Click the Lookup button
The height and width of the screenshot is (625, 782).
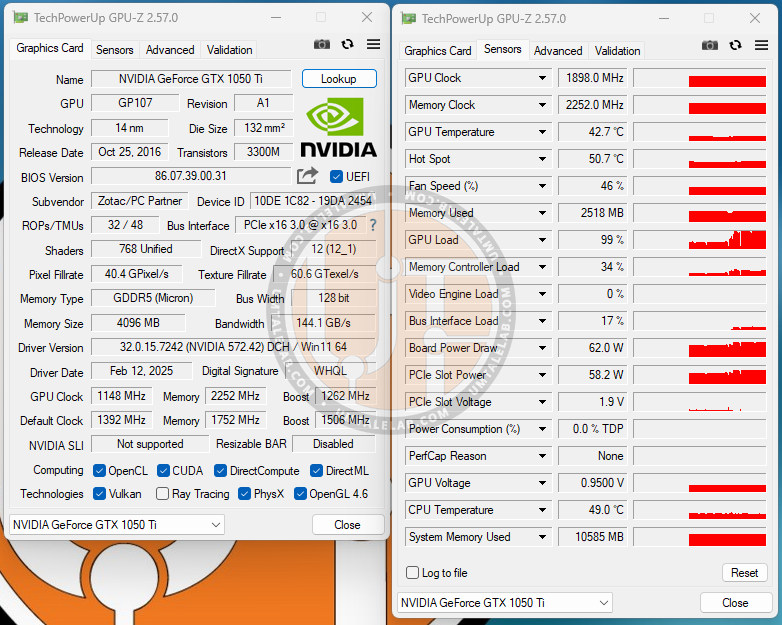tap(339, 79)
